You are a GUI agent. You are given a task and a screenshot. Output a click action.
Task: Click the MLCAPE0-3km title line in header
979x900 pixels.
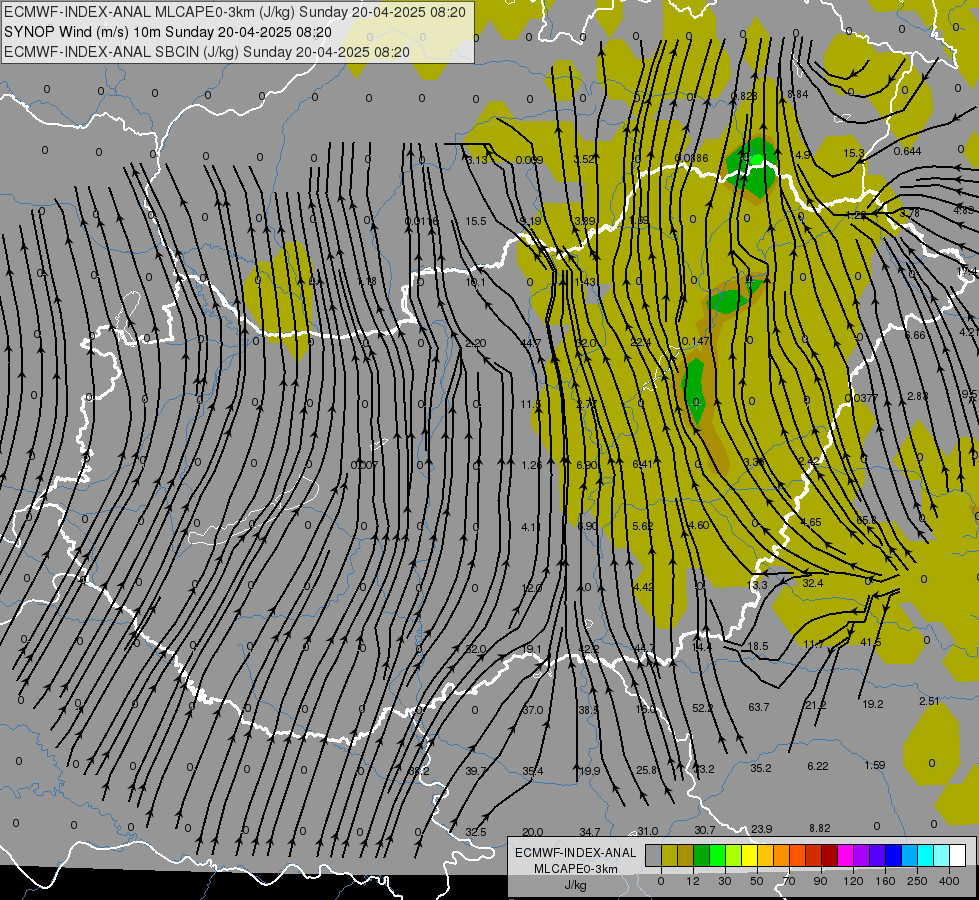click(235, 12)
